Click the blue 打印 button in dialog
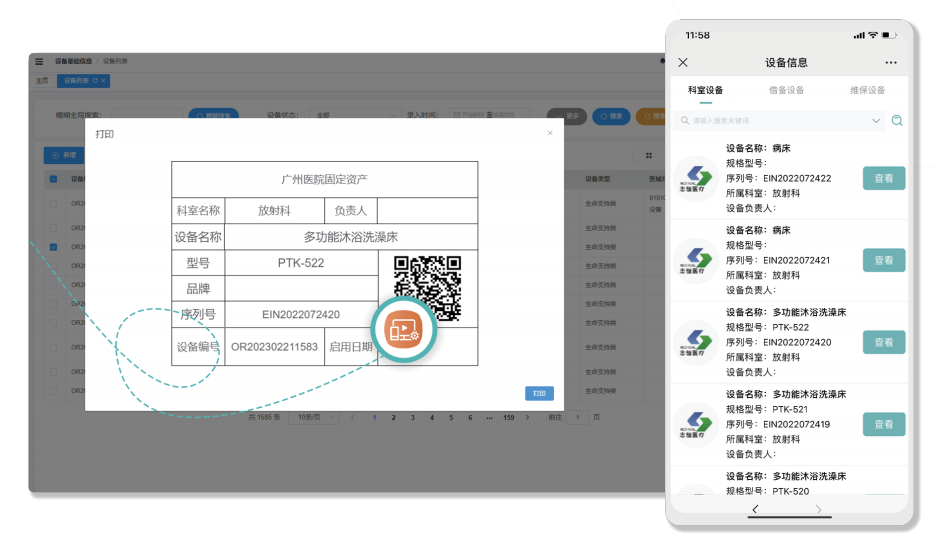Viewport: 939px width, 551px height. [539, 394]
